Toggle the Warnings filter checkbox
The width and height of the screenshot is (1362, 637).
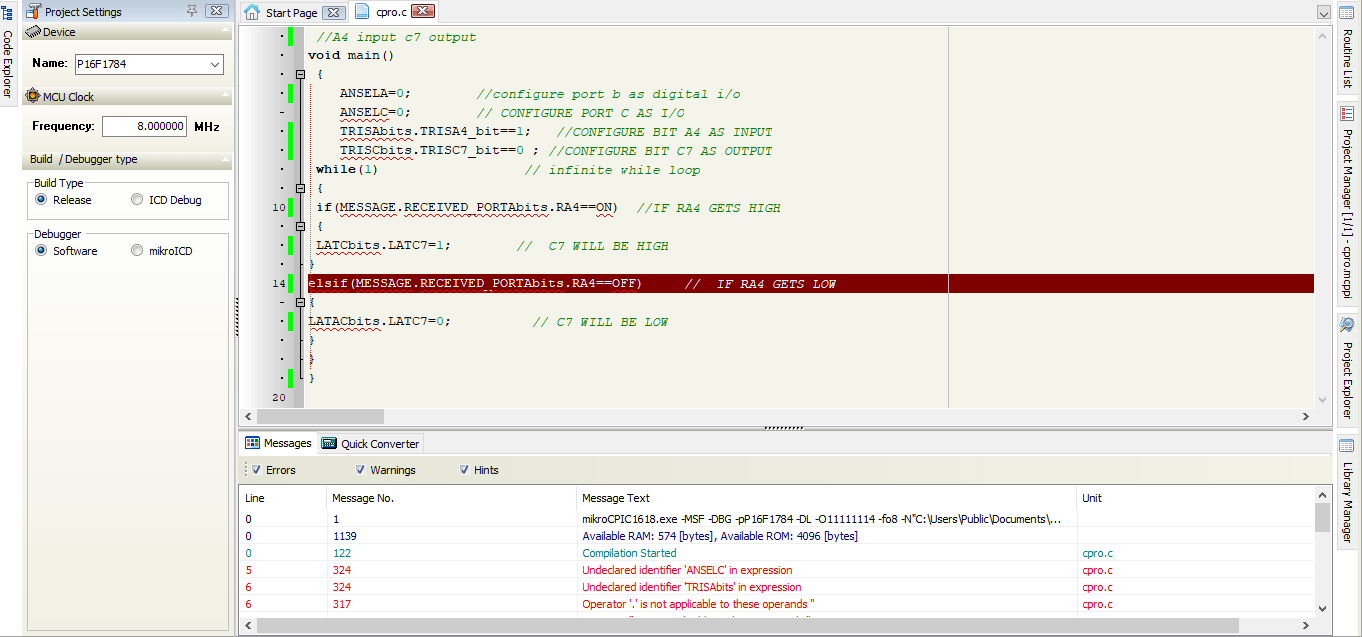point(361,470)
